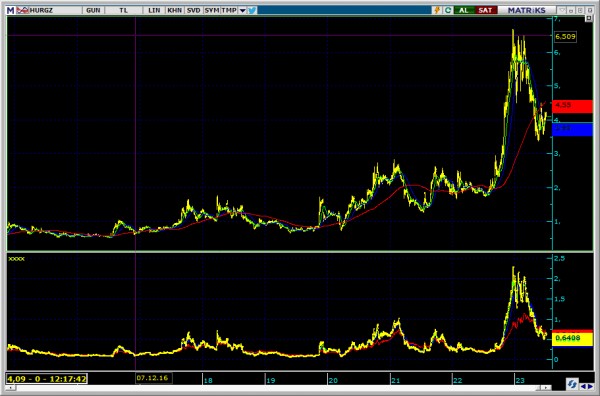Click the red SAT sell button
Screen dimensions: 600x396
point(485,10)
